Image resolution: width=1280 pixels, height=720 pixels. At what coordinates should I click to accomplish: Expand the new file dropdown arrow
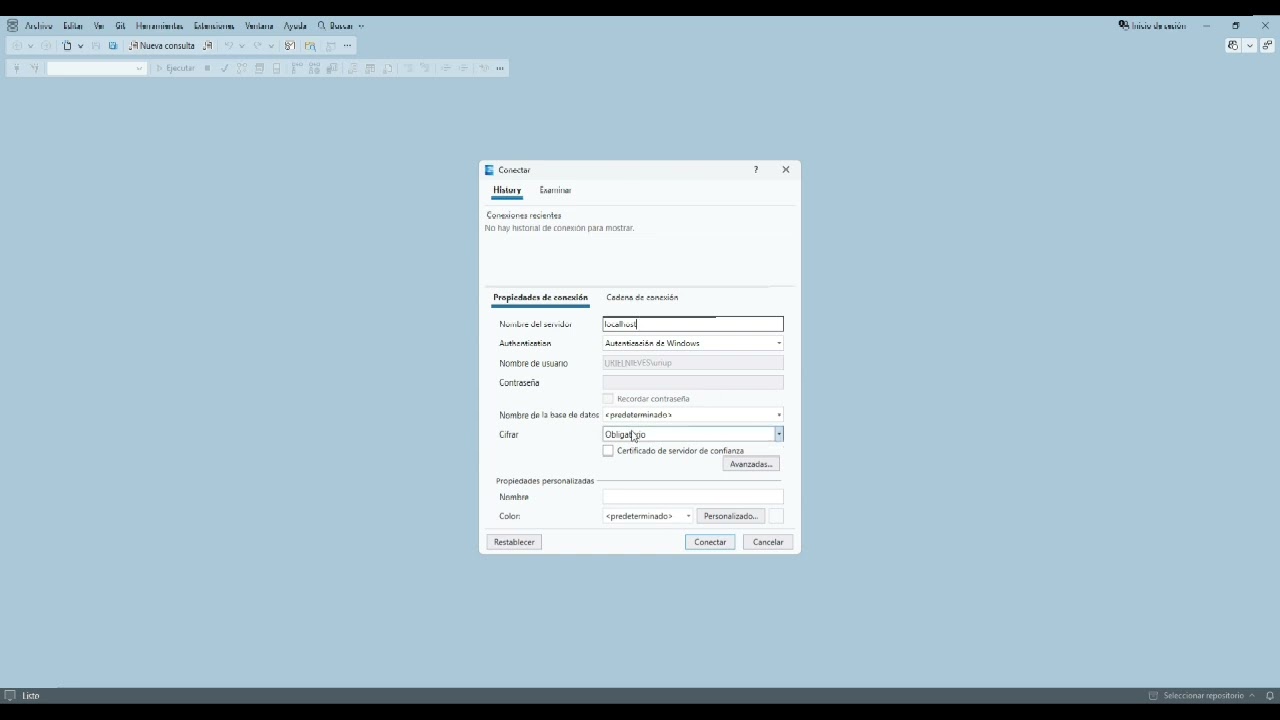pyautogui.click(x=80, y=46)
